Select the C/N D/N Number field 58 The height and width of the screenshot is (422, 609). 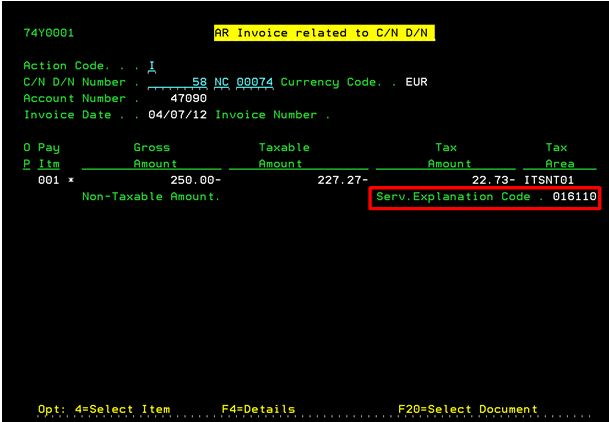(x=177, y=82)
